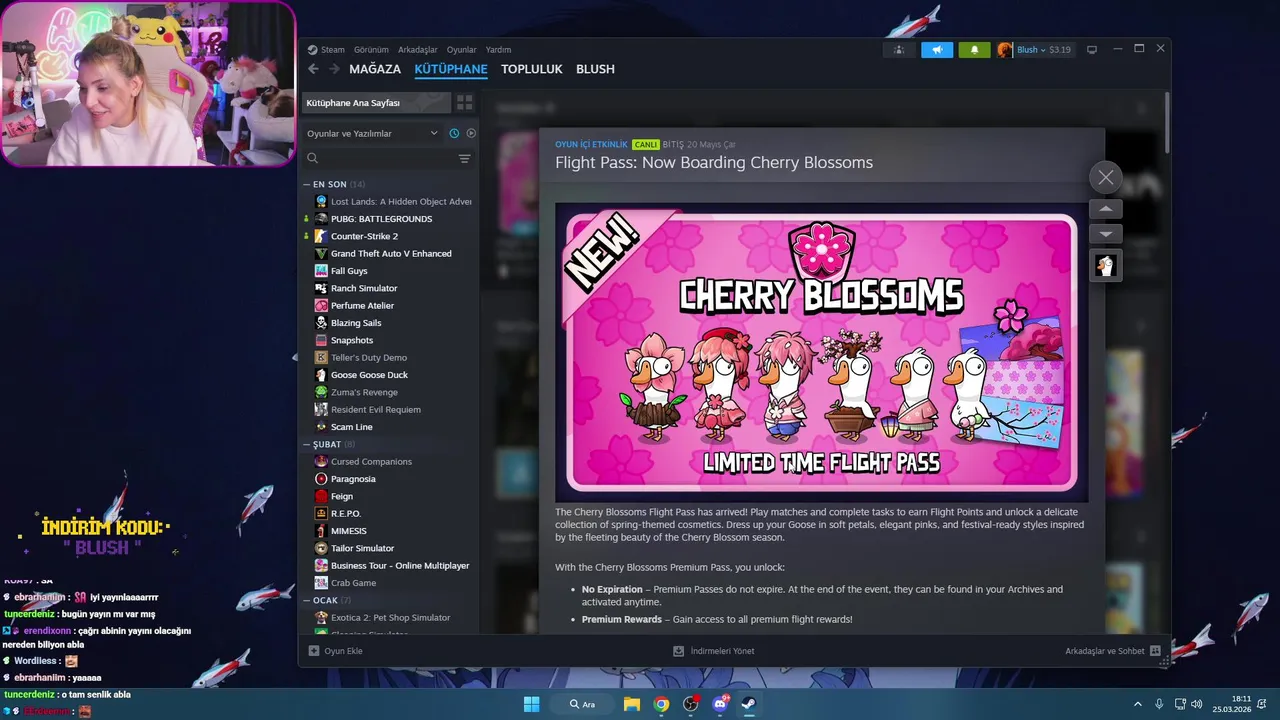1280x720 pixels.
Task: Click the library search field
Action: coord(378,158)
